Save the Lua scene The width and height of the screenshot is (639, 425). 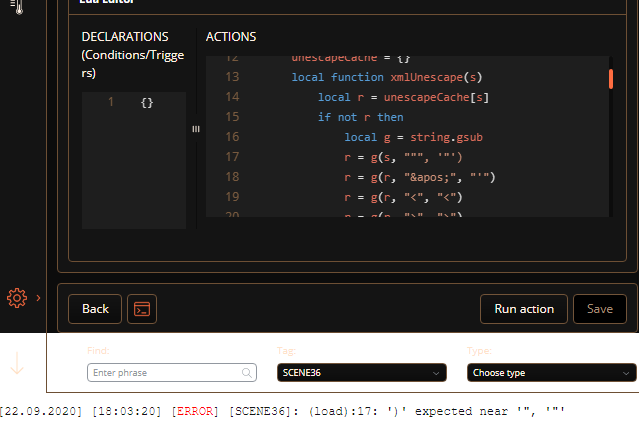pos(599,309)
